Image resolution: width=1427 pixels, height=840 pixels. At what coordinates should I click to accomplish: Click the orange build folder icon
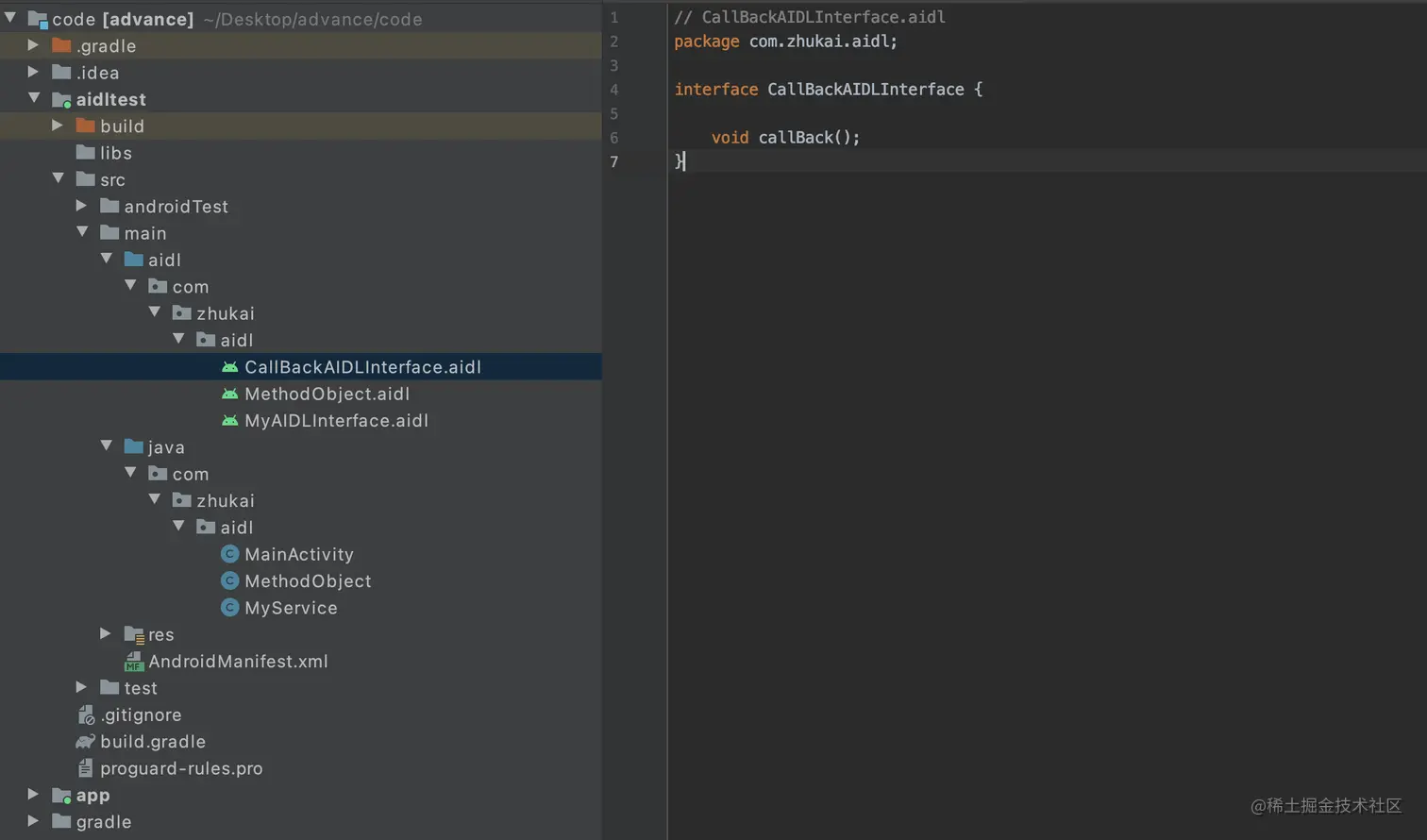86,126
